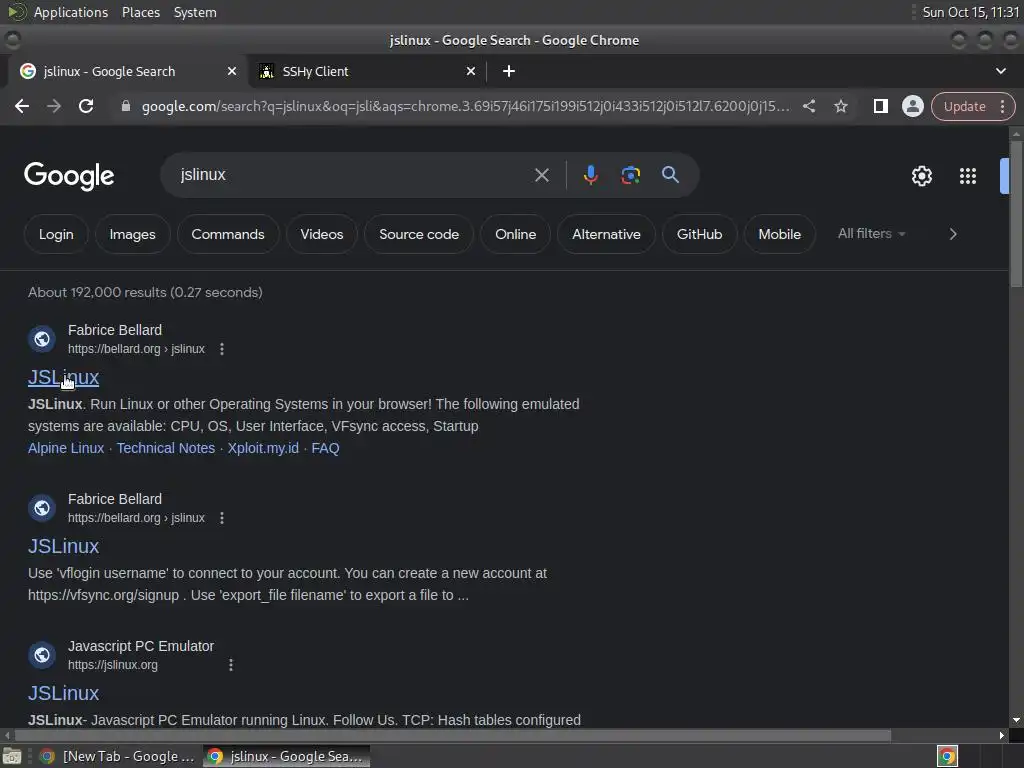Open the Alpine Linux sitelink
Screen dimensions: 1024x768
tap(66, 448)
